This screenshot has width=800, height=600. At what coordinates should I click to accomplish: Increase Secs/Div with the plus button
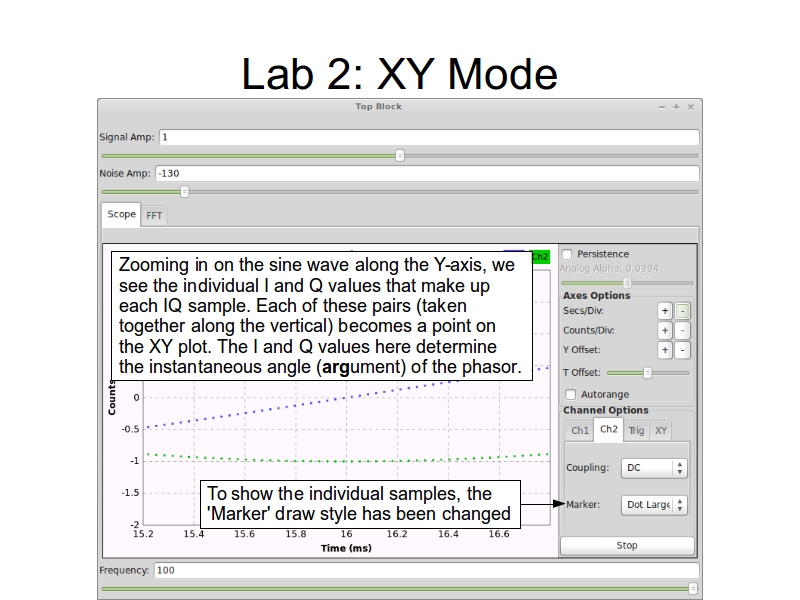tap(665, 311)
